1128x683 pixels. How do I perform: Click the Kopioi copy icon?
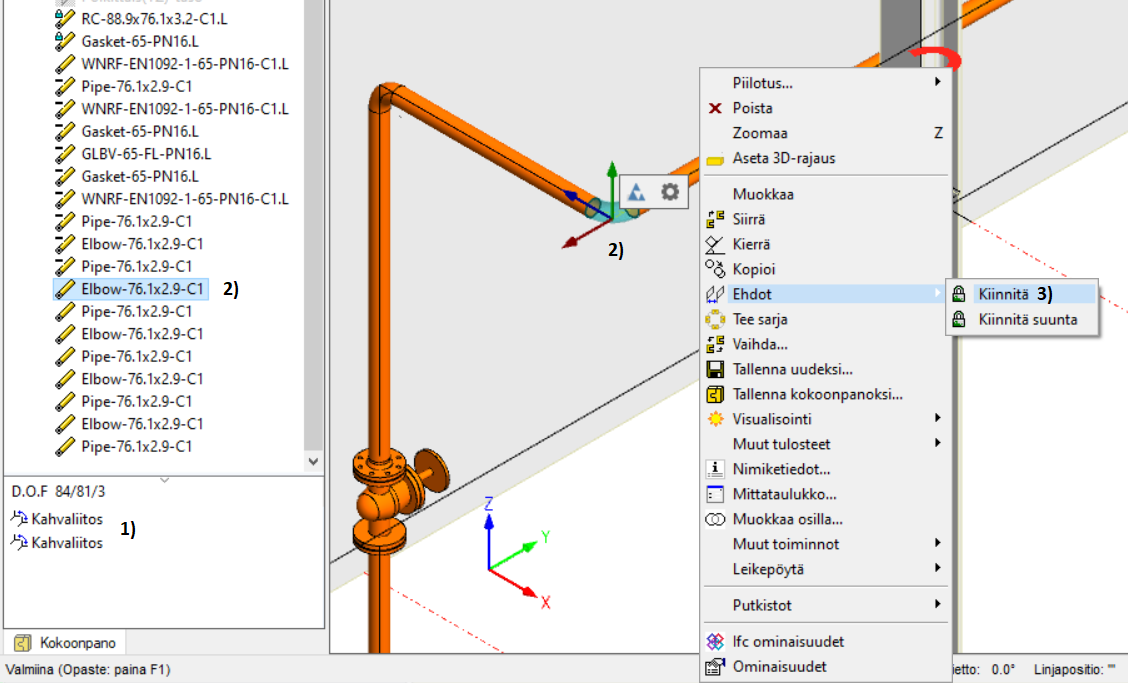(x=715, y=269)
